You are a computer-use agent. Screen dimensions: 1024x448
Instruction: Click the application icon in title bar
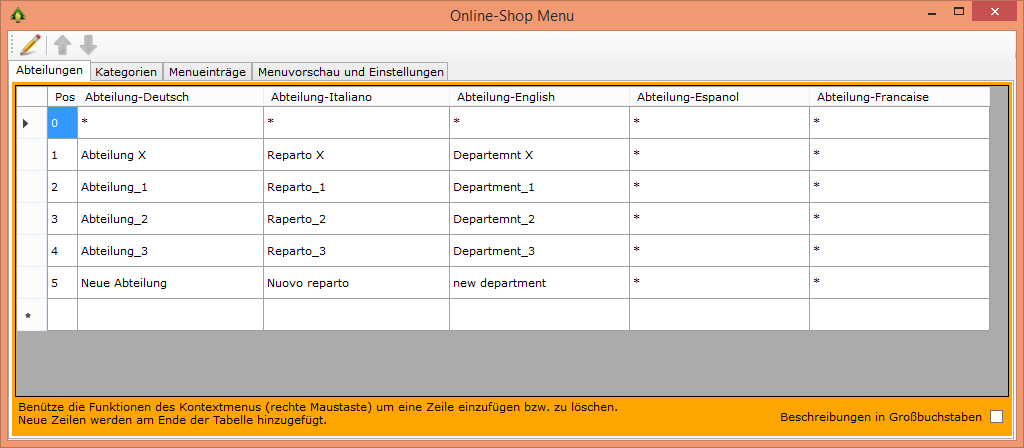click(x=17, y=15)
